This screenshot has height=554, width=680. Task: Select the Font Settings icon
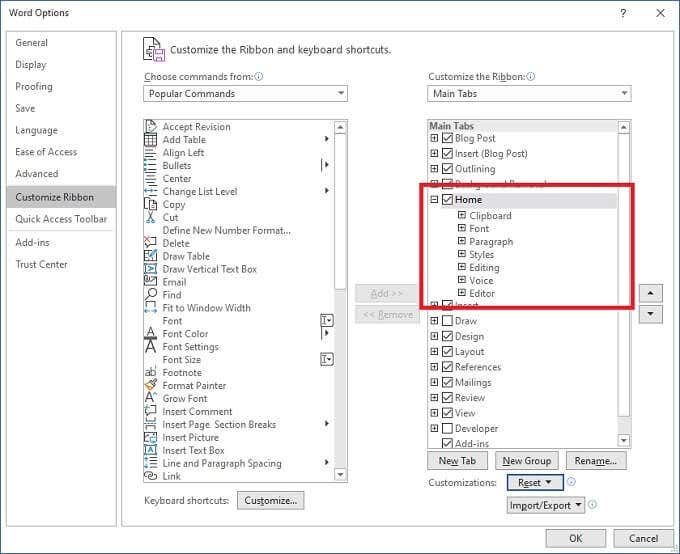coord(150,347)
